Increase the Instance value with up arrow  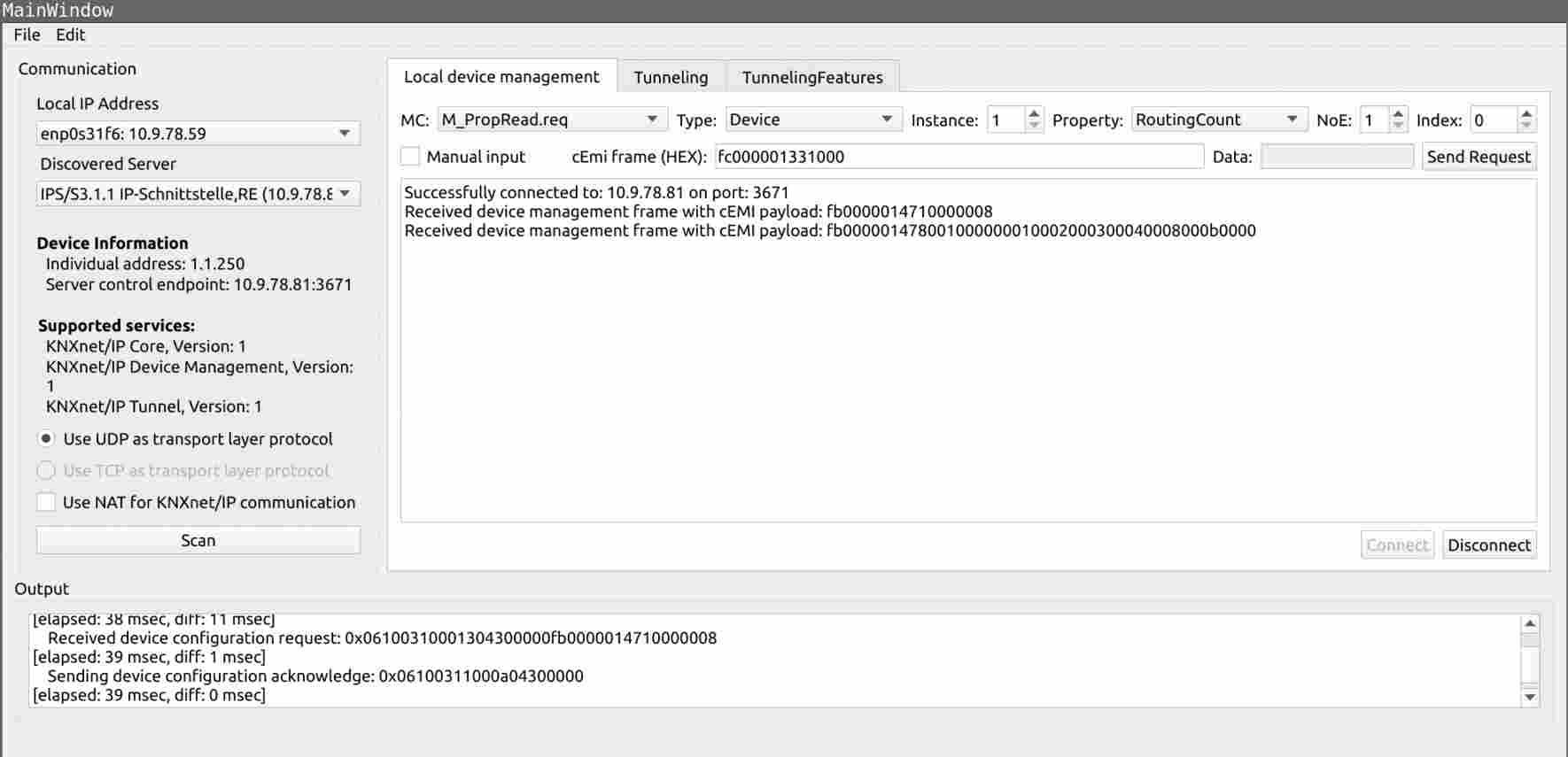coord(1034,113)
